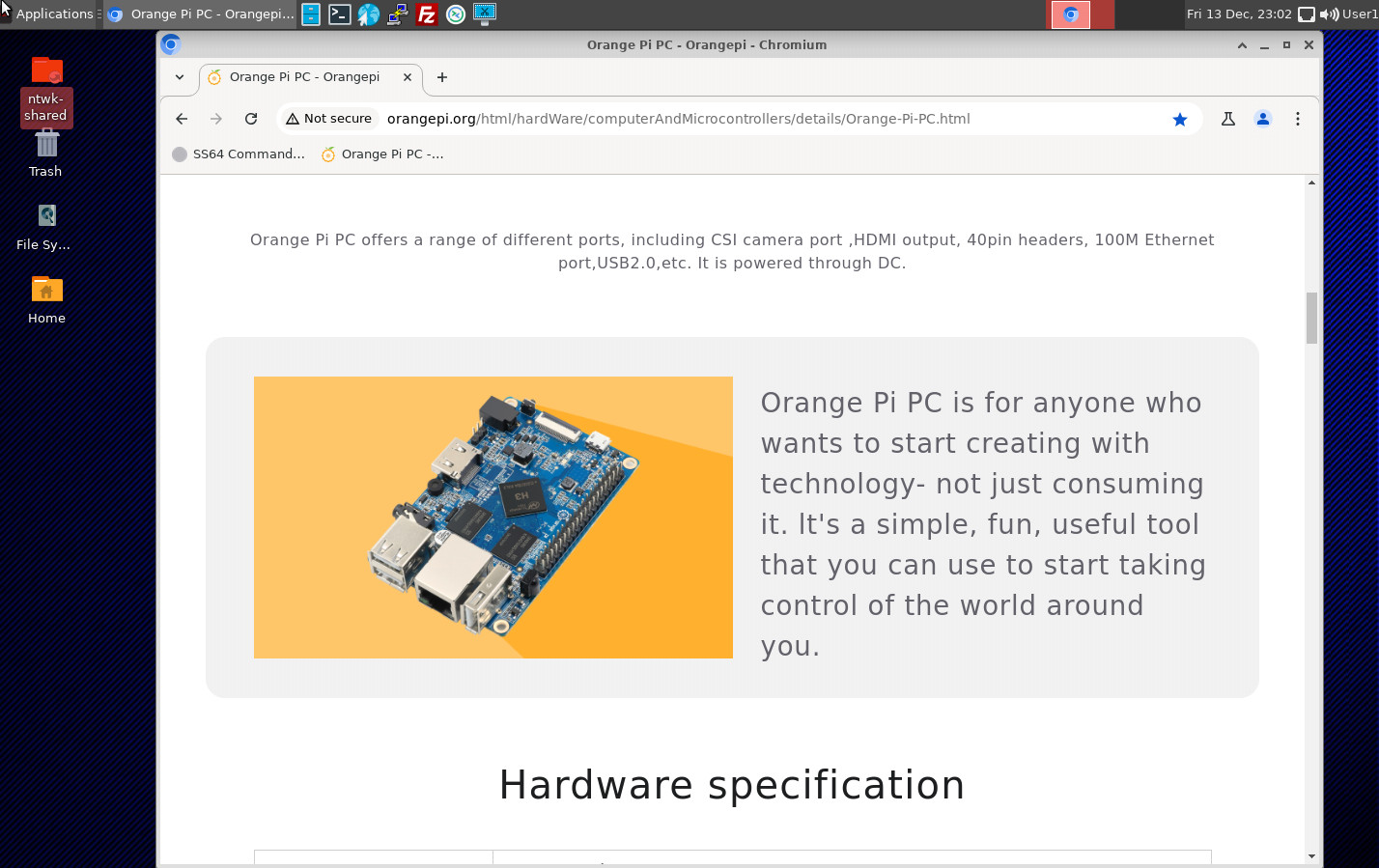The height and width of the screenshot is (868, 1379).
Task: Open the Applications menu dropdown
Action: tap(53, 14)
